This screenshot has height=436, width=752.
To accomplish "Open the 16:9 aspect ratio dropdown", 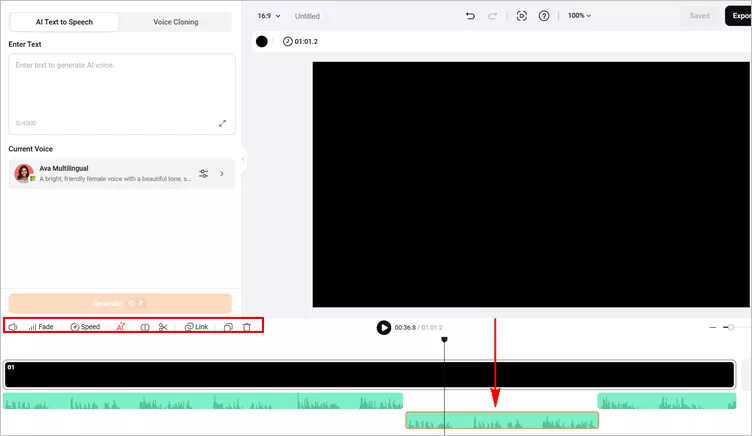I will (x=269, y=16).
